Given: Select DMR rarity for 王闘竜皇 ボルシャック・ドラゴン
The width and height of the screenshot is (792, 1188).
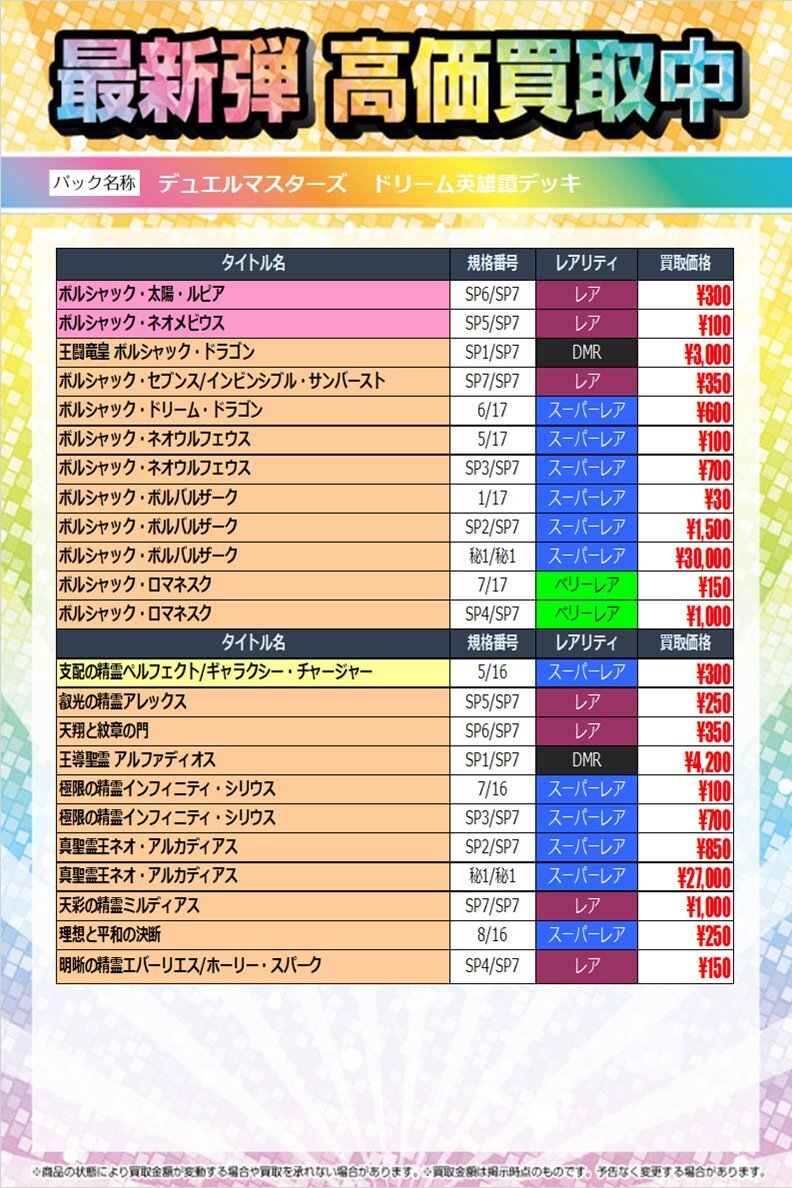Looking at the screenshot, I should (587, 352).
